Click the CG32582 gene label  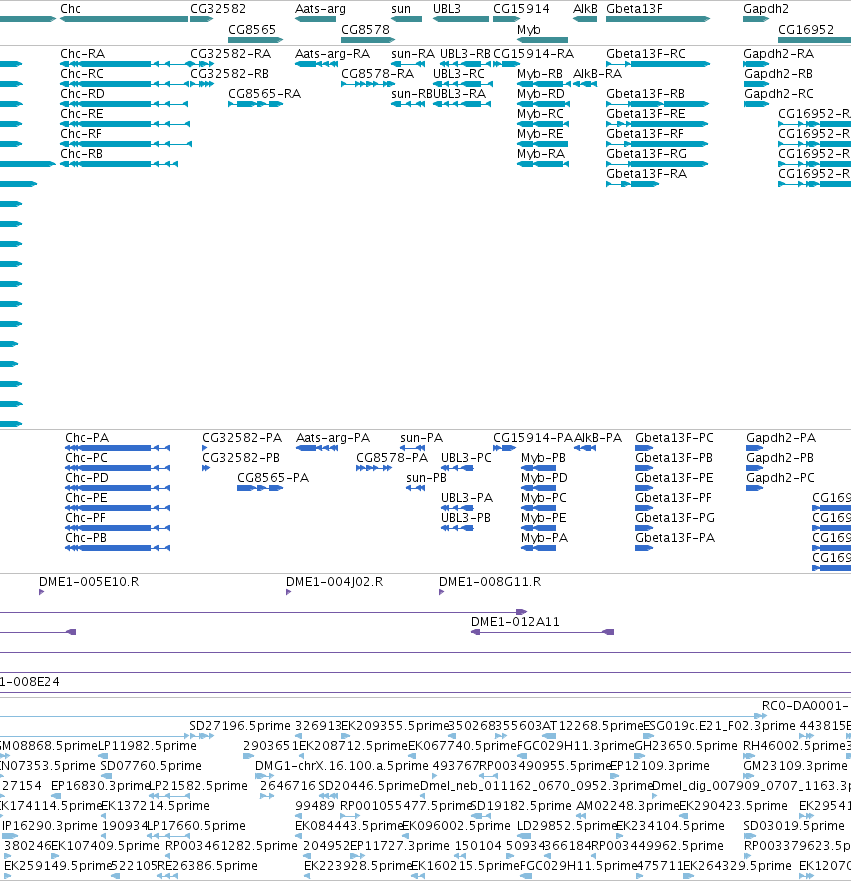218,9
